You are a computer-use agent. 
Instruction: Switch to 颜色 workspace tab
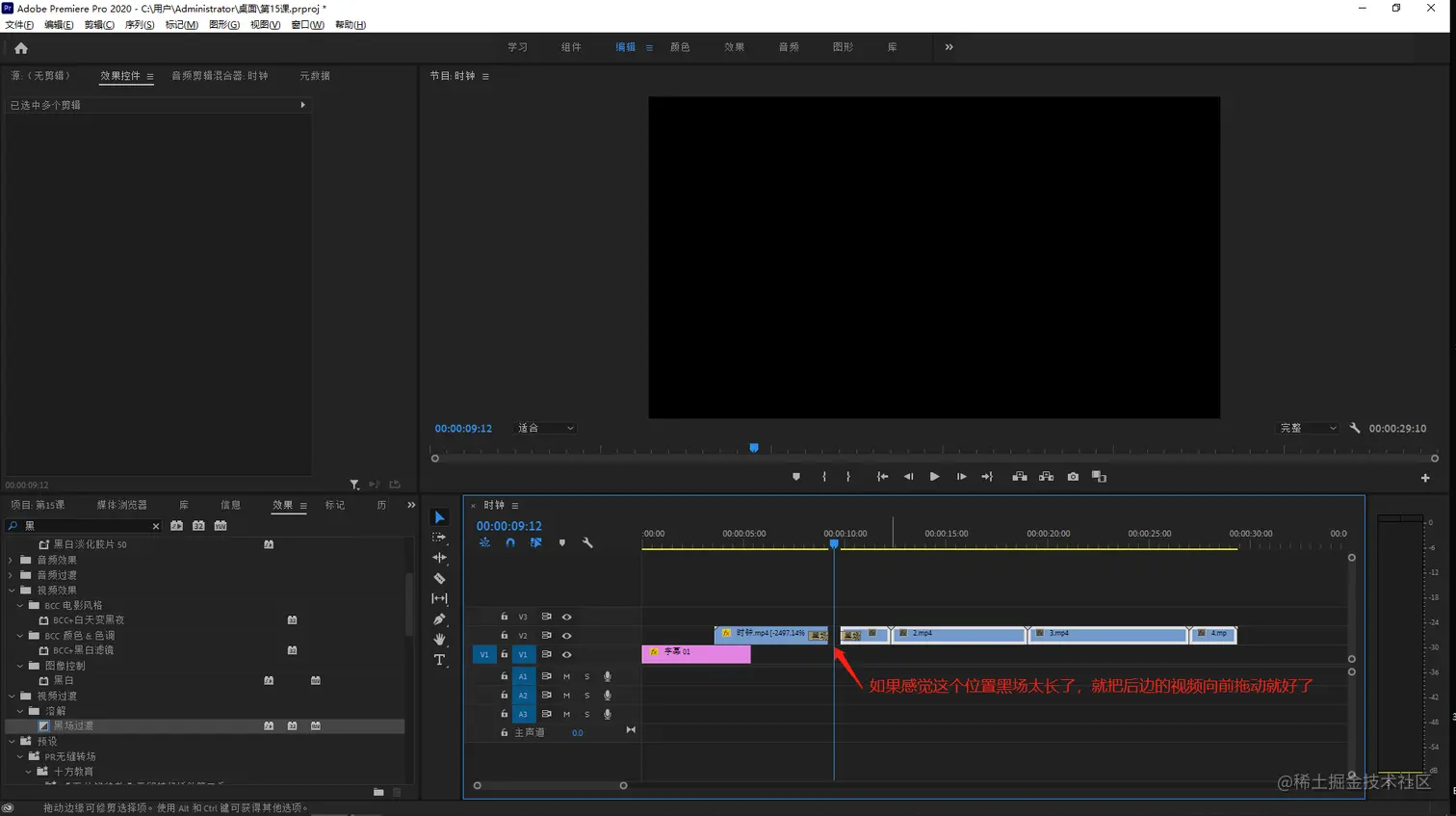pyautogui.click(x=680, y=47)
